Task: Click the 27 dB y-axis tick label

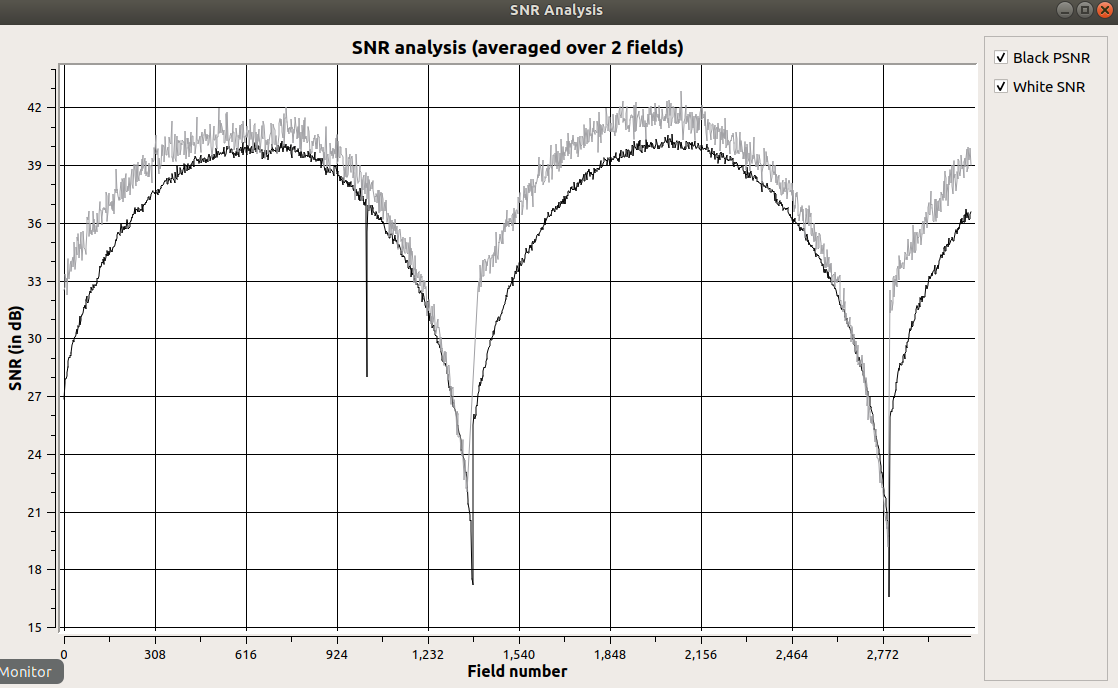Action: (x=34, y=397)
